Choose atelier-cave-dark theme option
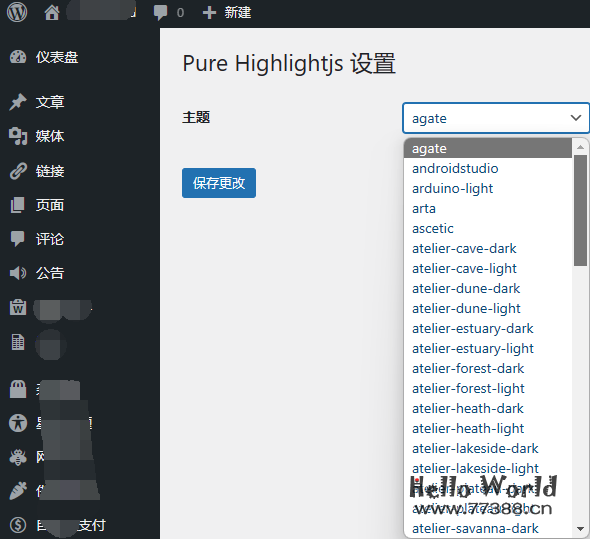The width and height of the screenshot is (590, 539). (488, 248)
